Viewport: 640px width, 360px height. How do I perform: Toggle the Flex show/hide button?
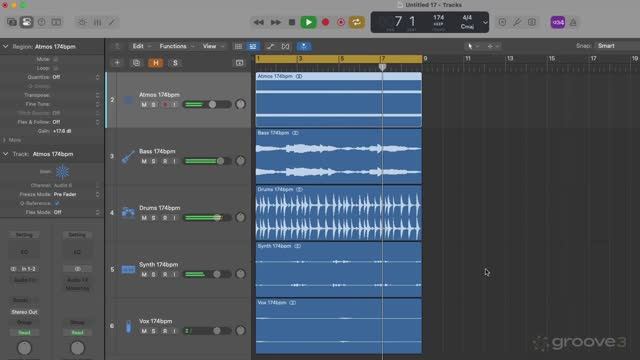click(x=285, y=47)
